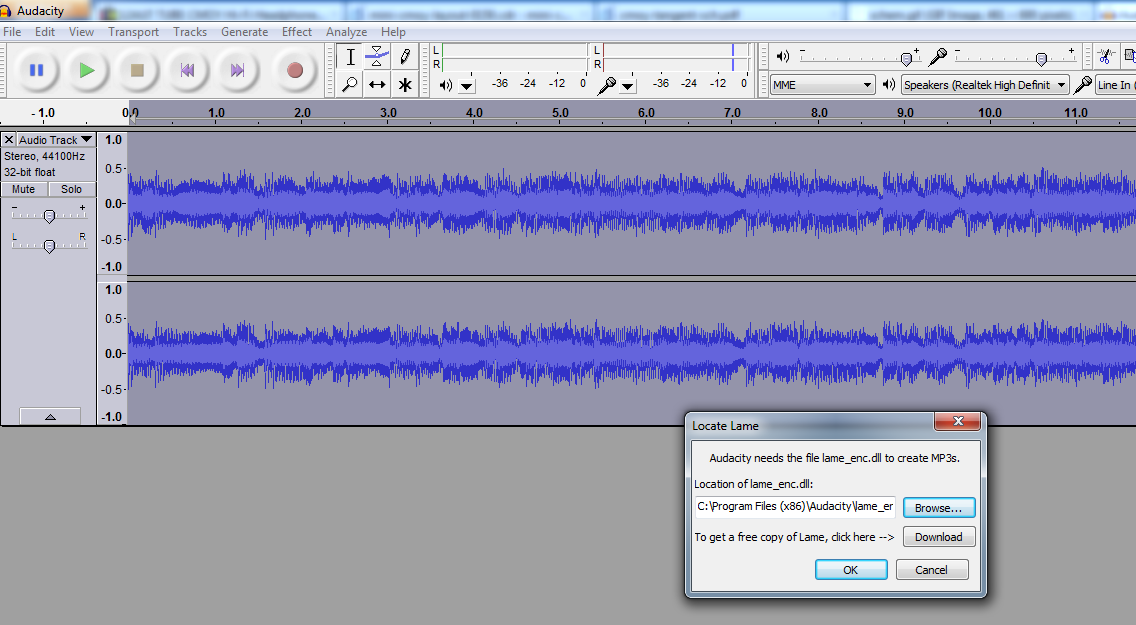1136x625 pixels.
Task: Click the output playback level meter bars
Action: tap(514, 57)
